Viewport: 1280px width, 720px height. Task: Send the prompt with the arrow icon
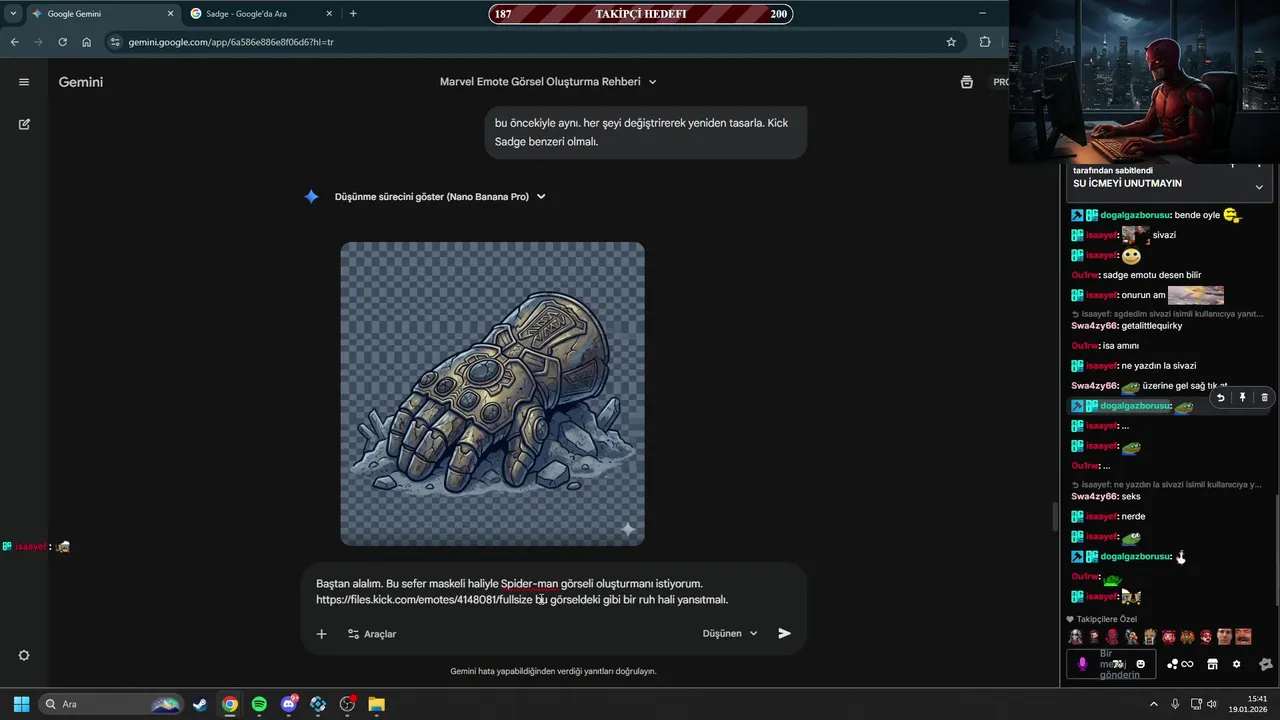tap(784, 633)
